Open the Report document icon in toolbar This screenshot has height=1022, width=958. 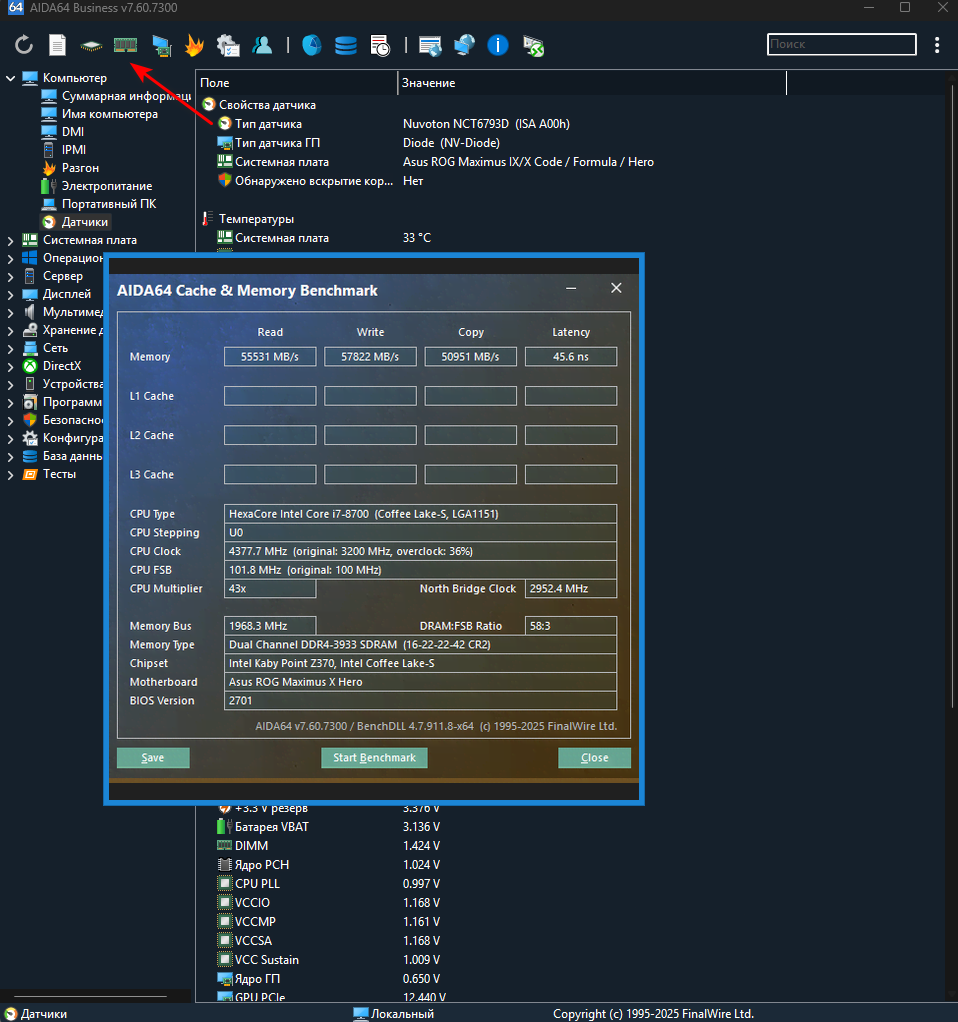click(57, 45)
